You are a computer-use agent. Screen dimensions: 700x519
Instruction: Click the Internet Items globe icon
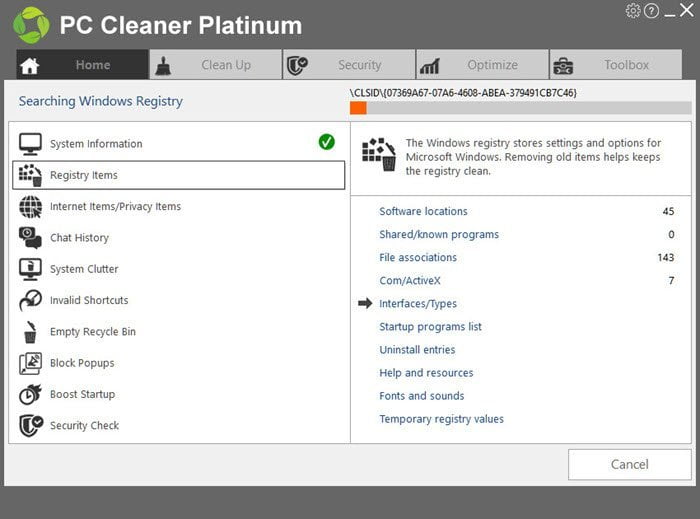tap(30, 207)
